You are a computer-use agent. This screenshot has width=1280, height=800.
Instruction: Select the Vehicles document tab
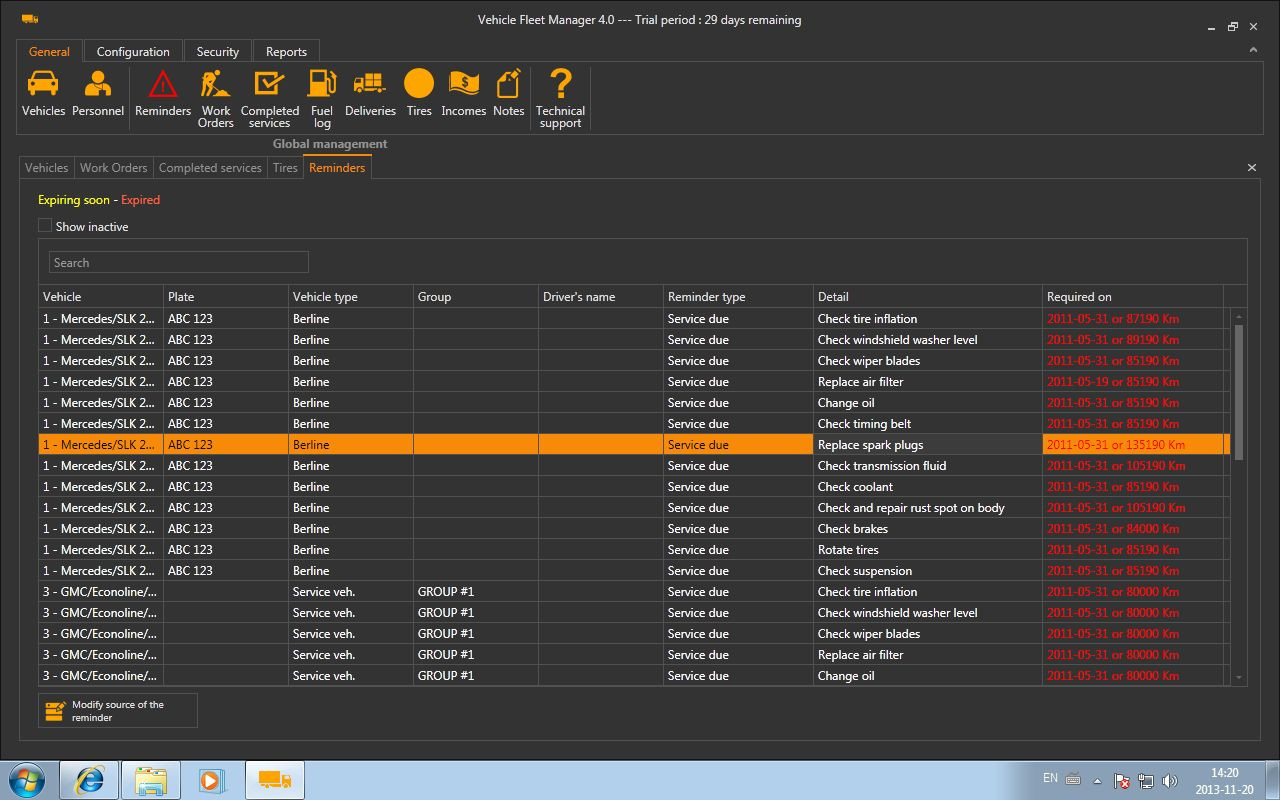tap(47, 168)
